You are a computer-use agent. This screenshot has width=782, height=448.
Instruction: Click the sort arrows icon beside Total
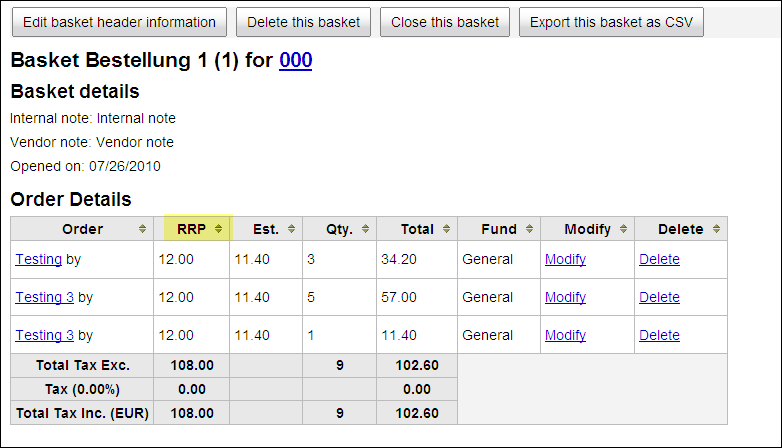(x=446, y=229)
